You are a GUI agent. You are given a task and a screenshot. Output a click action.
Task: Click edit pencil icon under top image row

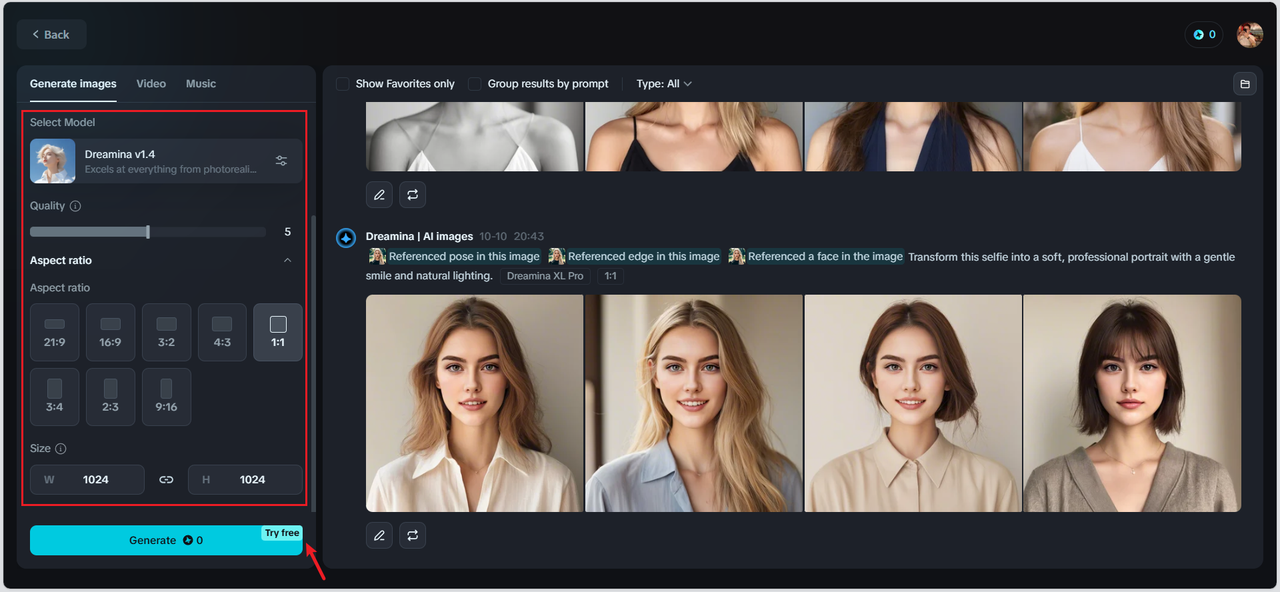pyautogui.click(x=379, y=195)
